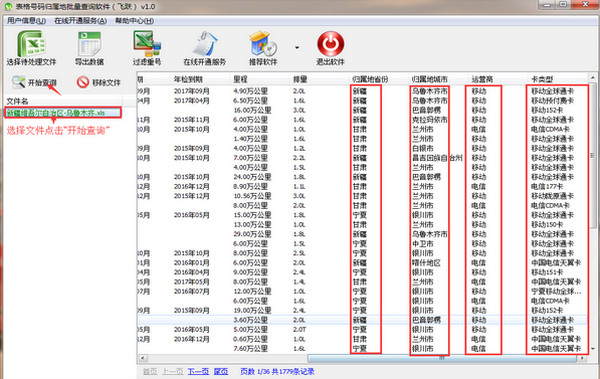Click the 归属地城市 column header
The height and width of the screenshot is (379, 600).
point(429,79)
